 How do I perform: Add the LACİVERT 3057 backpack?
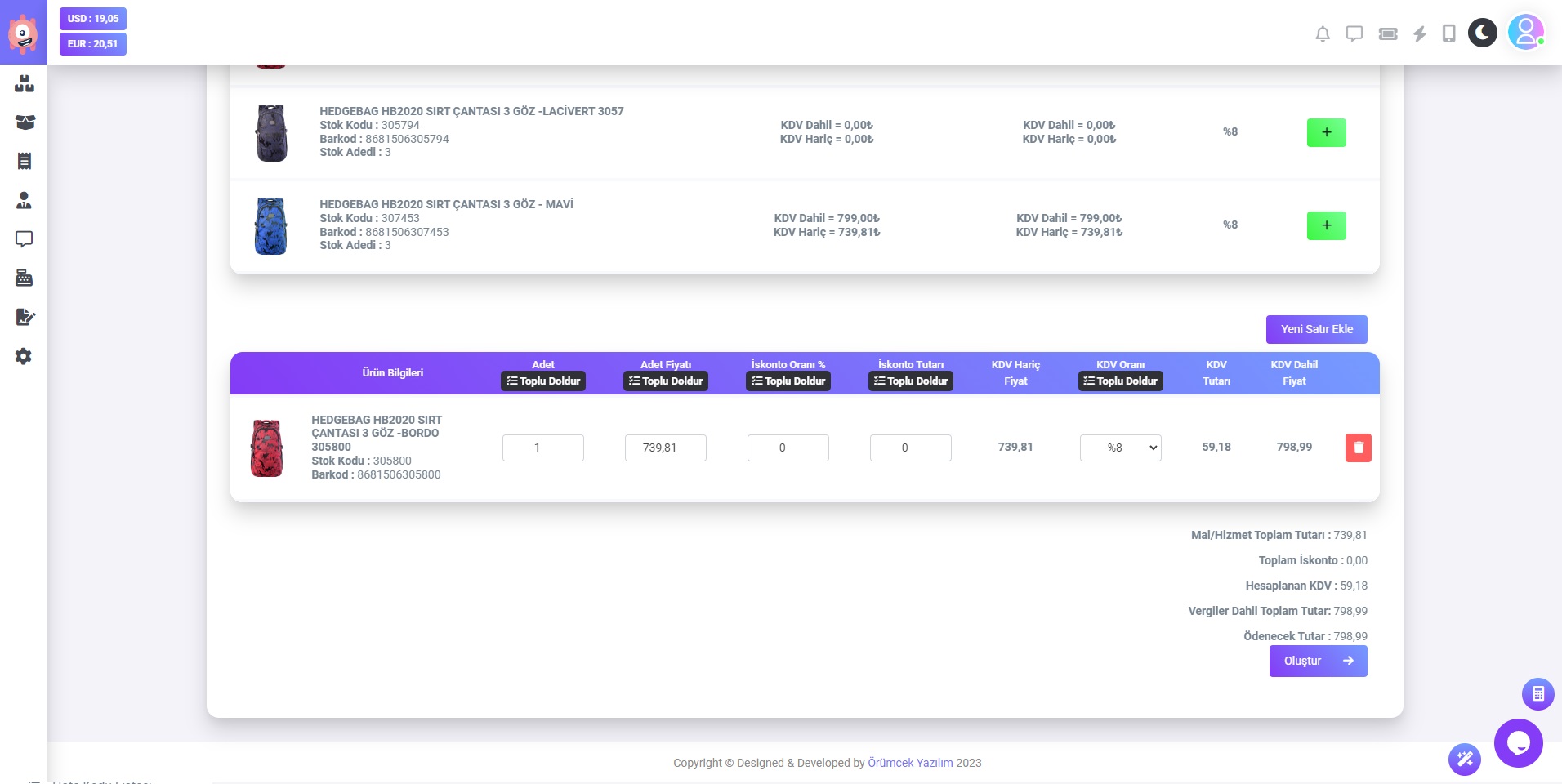1326,132
